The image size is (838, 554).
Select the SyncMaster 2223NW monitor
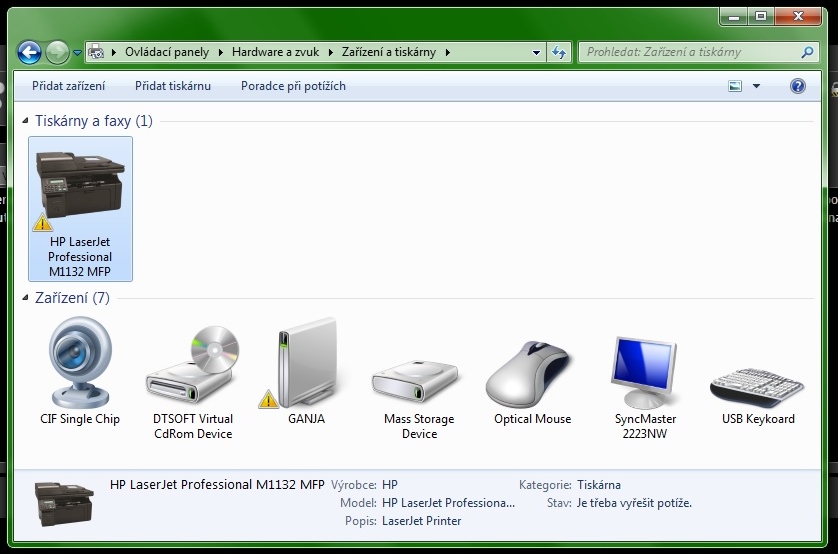(x=645, y=388)
